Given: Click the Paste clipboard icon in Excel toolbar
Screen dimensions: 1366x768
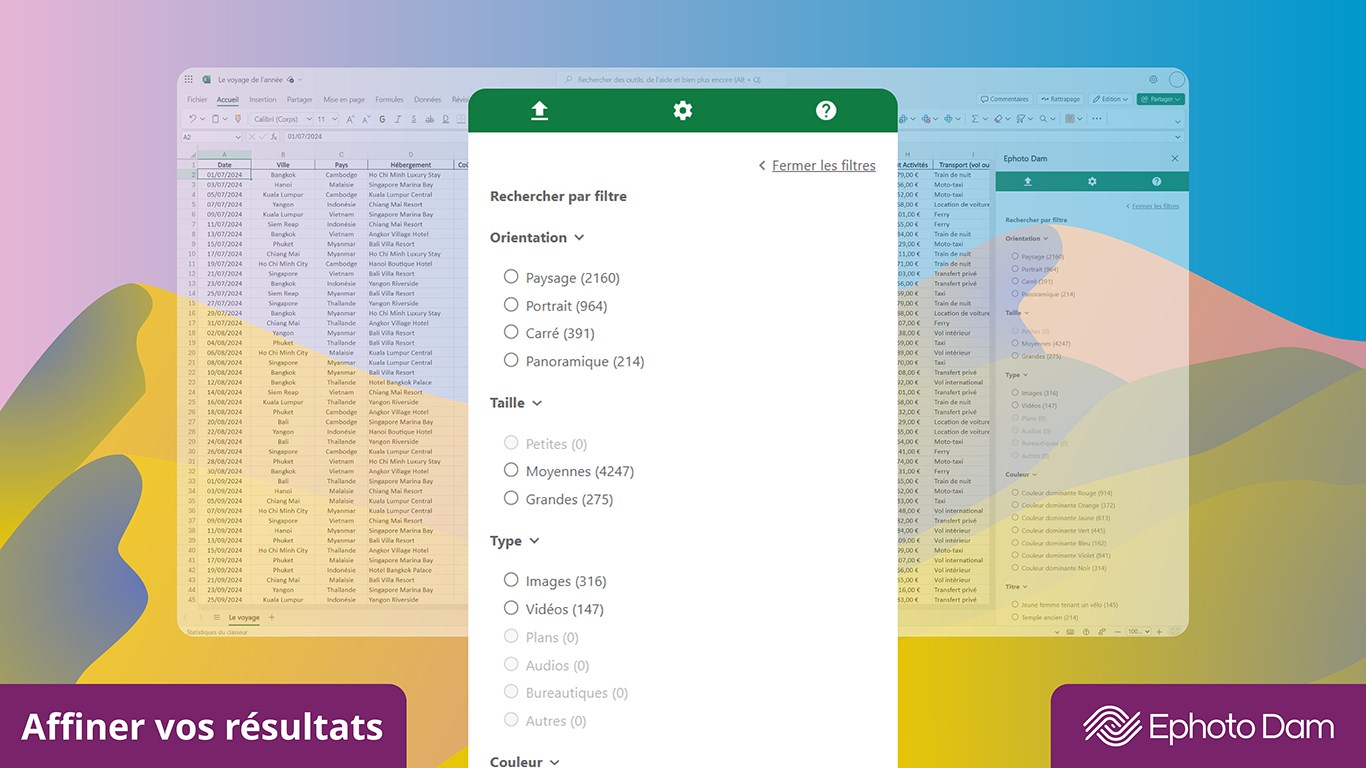Looking at the screenshot, I should tap(215, 119).
